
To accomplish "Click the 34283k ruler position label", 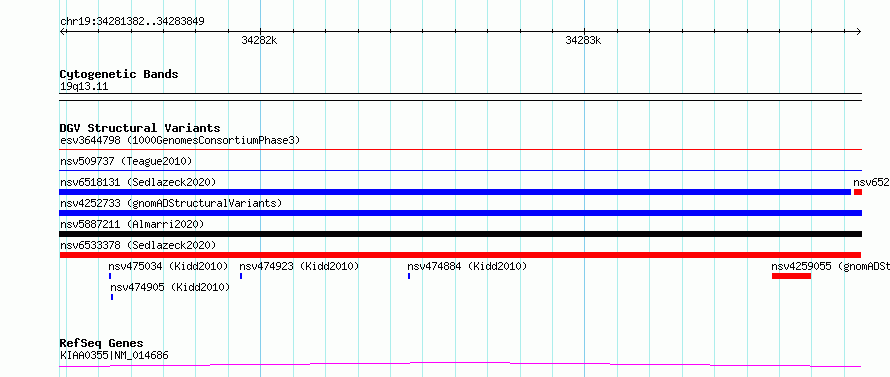I will [583, 40].
